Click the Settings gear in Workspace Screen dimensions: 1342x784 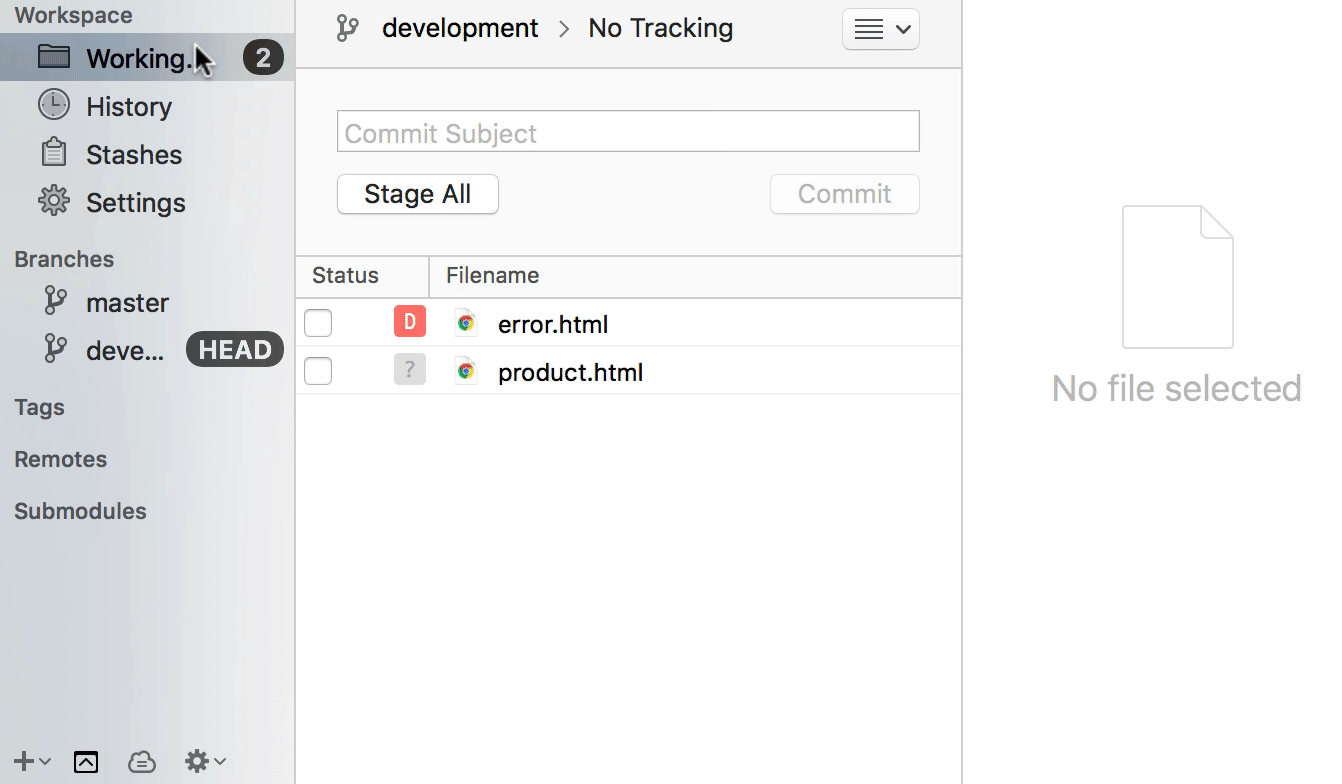(x=54, y=201)
